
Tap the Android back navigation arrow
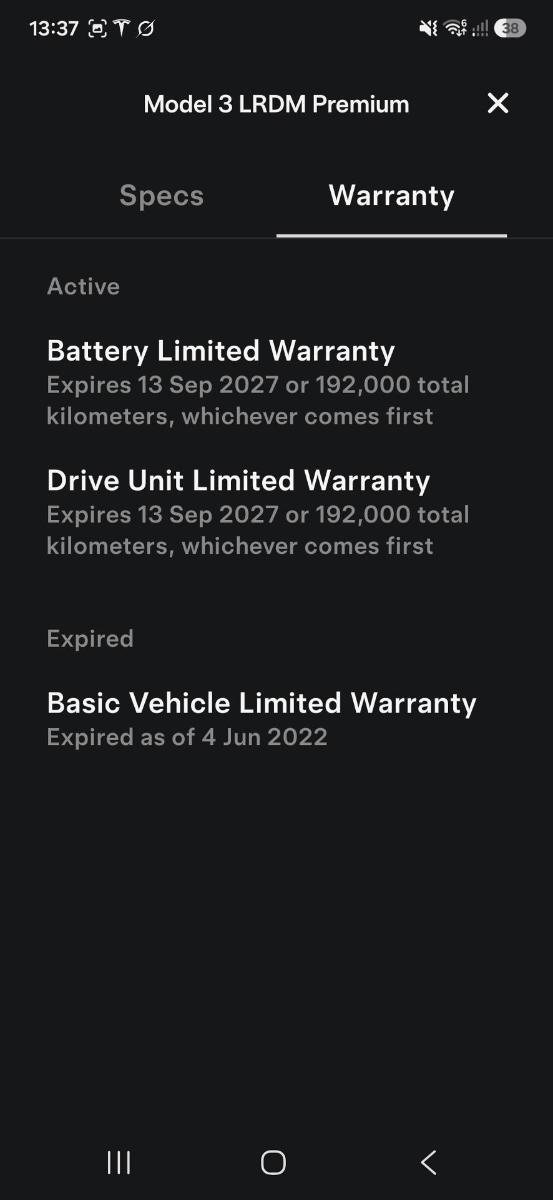point(429,1161)
